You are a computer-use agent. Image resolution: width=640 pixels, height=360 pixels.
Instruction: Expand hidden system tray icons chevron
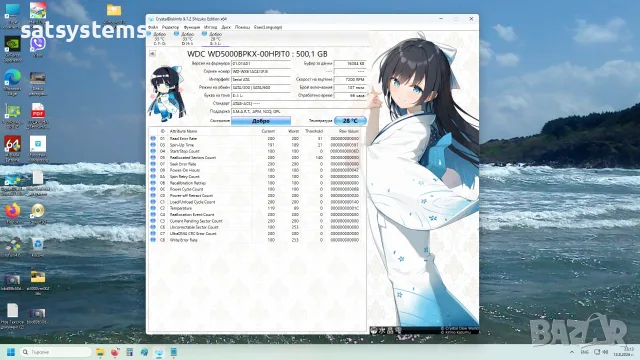pos(572,352)
